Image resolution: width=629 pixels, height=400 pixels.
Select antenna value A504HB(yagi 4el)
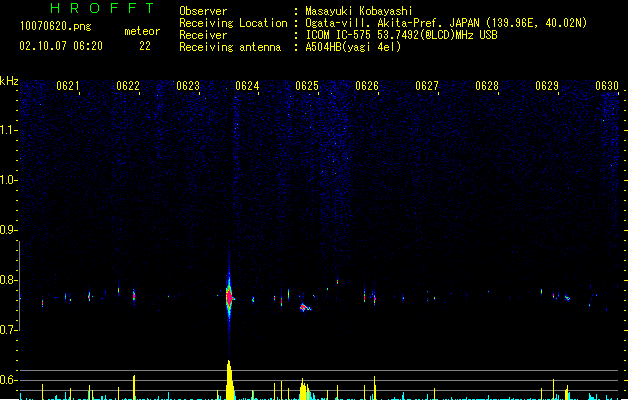(353, 47)
